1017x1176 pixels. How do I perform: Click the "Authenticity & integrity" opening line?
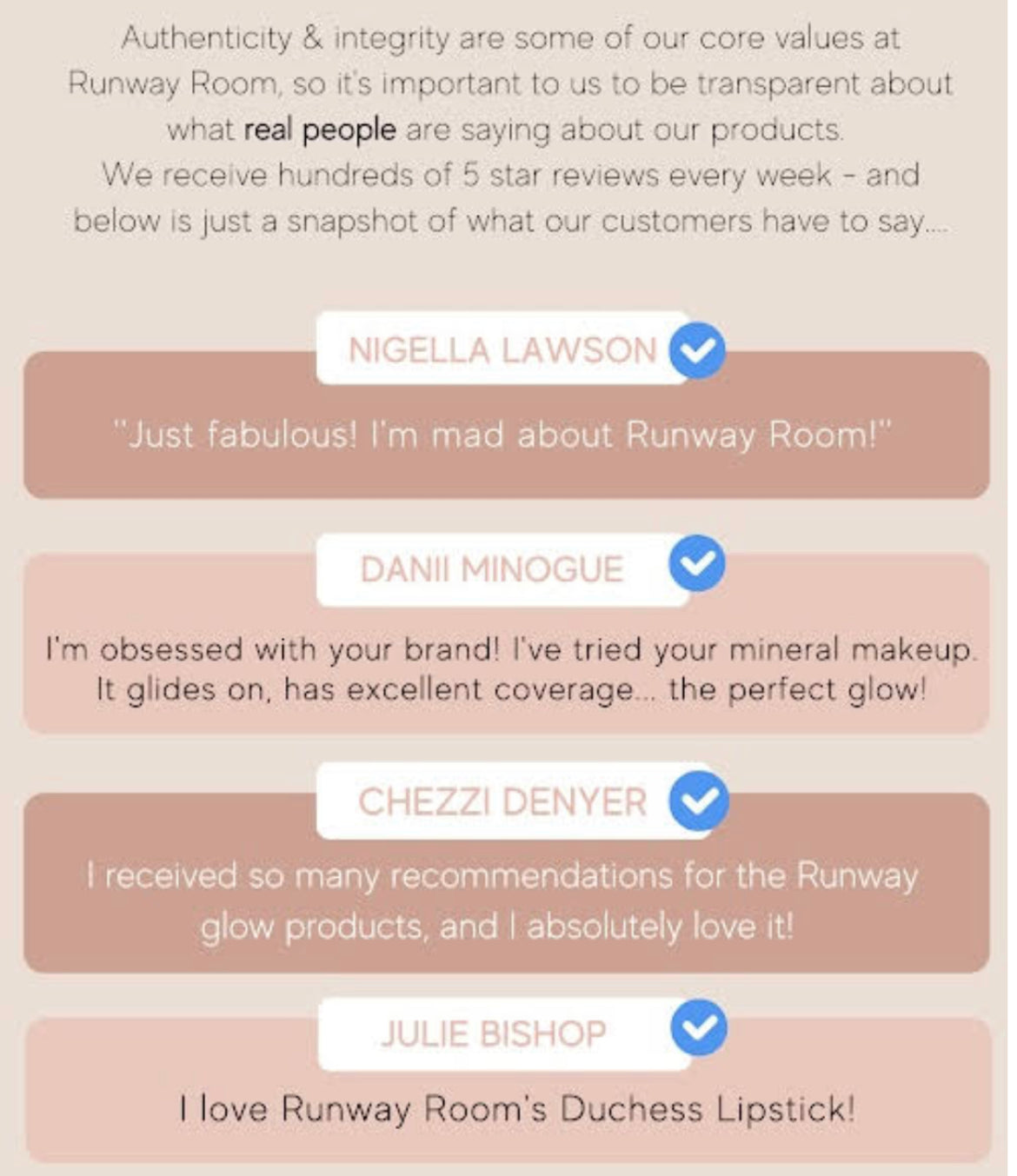(x=510, y=37)
